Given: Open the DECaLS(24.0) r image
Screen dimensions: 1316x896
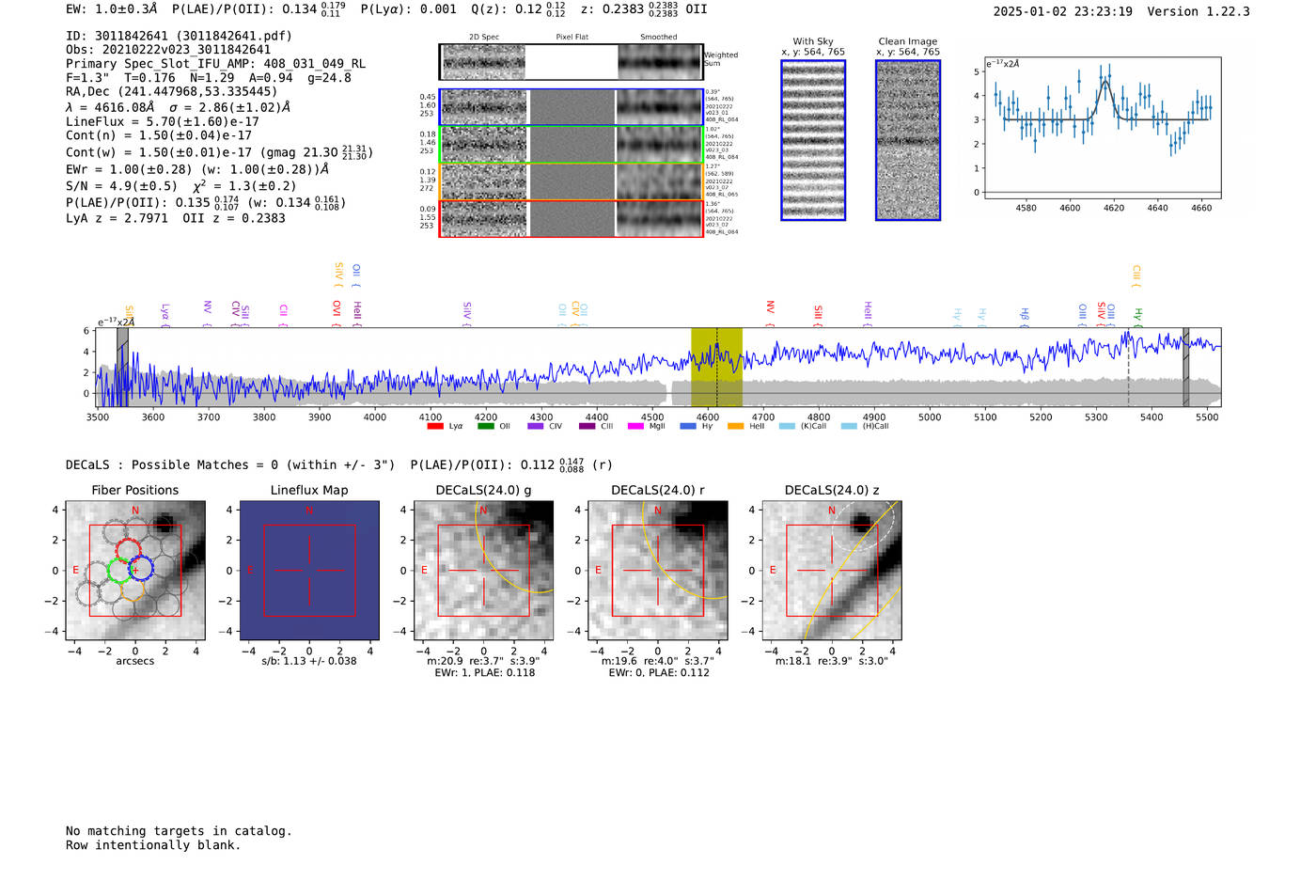Looking at the screenshot, I should pyautogui.click(x=657, y=571).
